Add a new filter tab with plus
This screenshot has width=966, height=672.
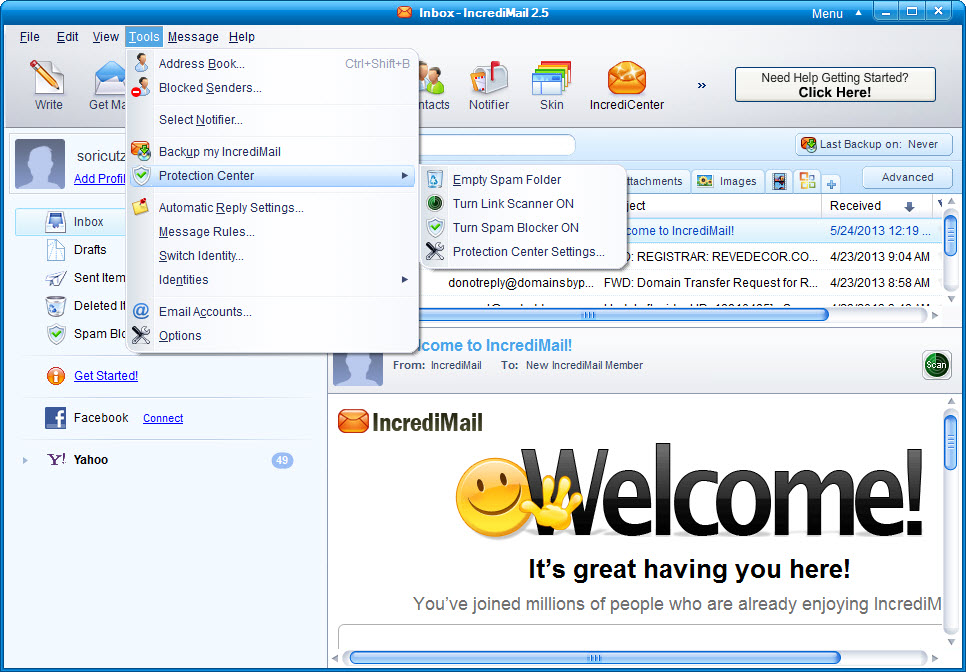832,184
